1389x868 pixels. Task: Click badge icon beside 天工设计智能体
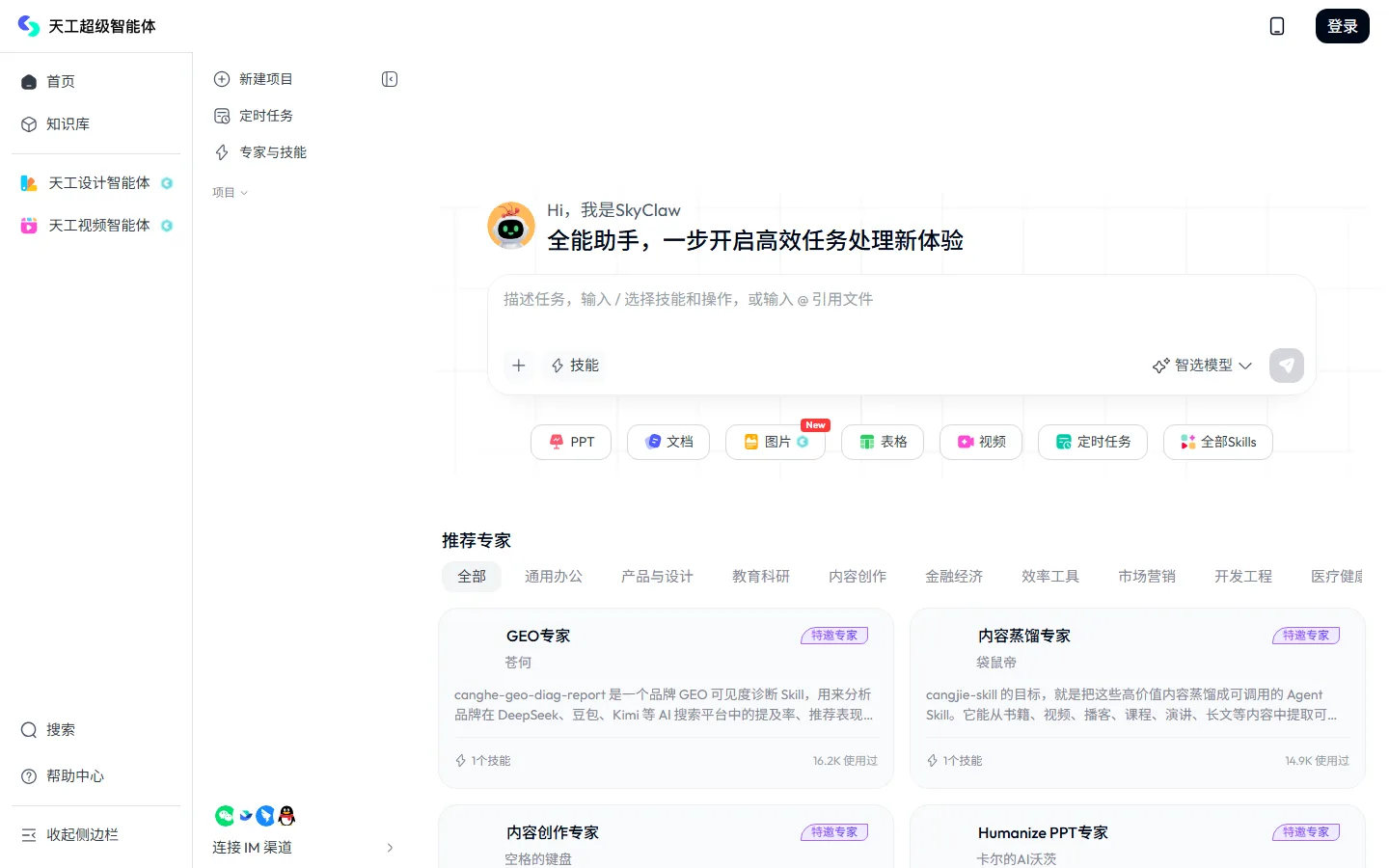tap(167, 183)
